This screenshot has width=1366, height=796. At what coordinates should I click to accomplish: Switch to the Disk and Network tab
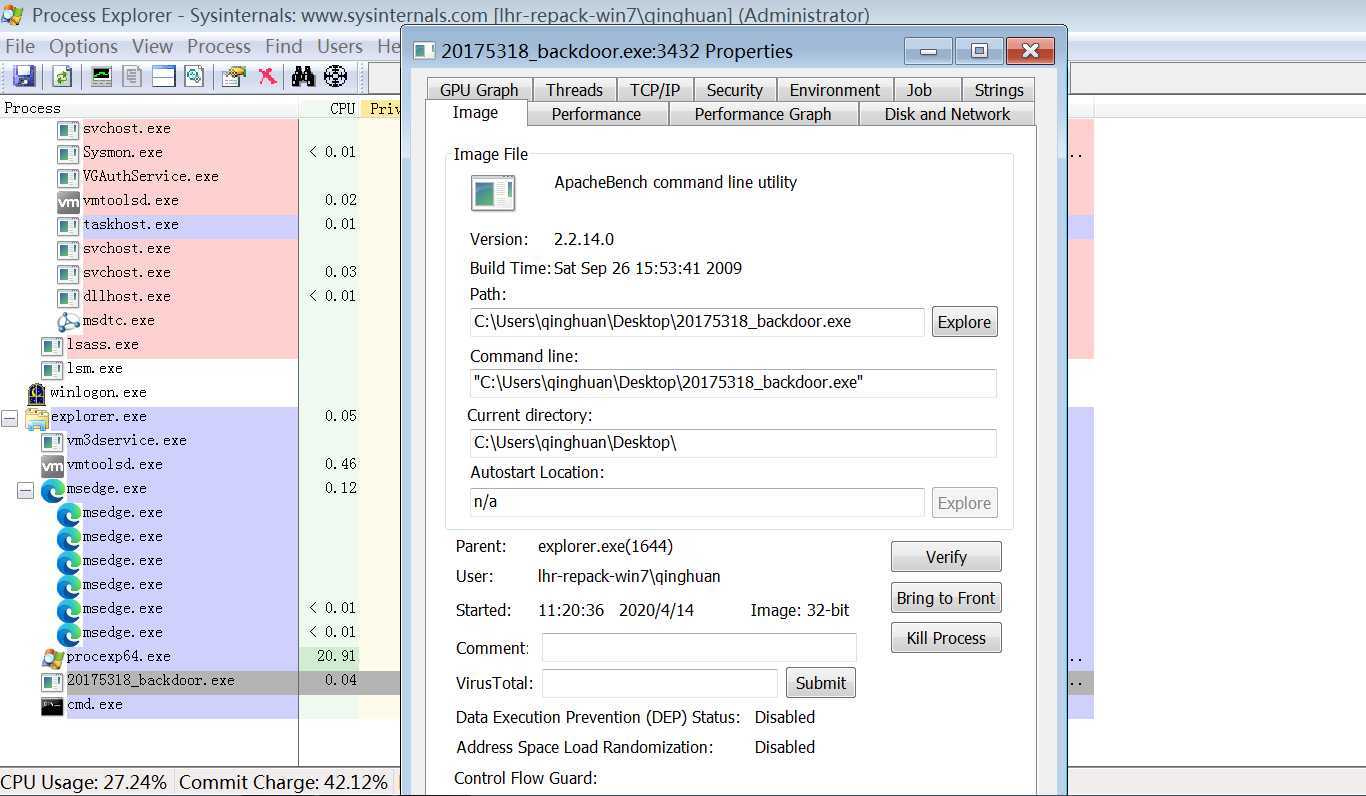coord(947,114)
